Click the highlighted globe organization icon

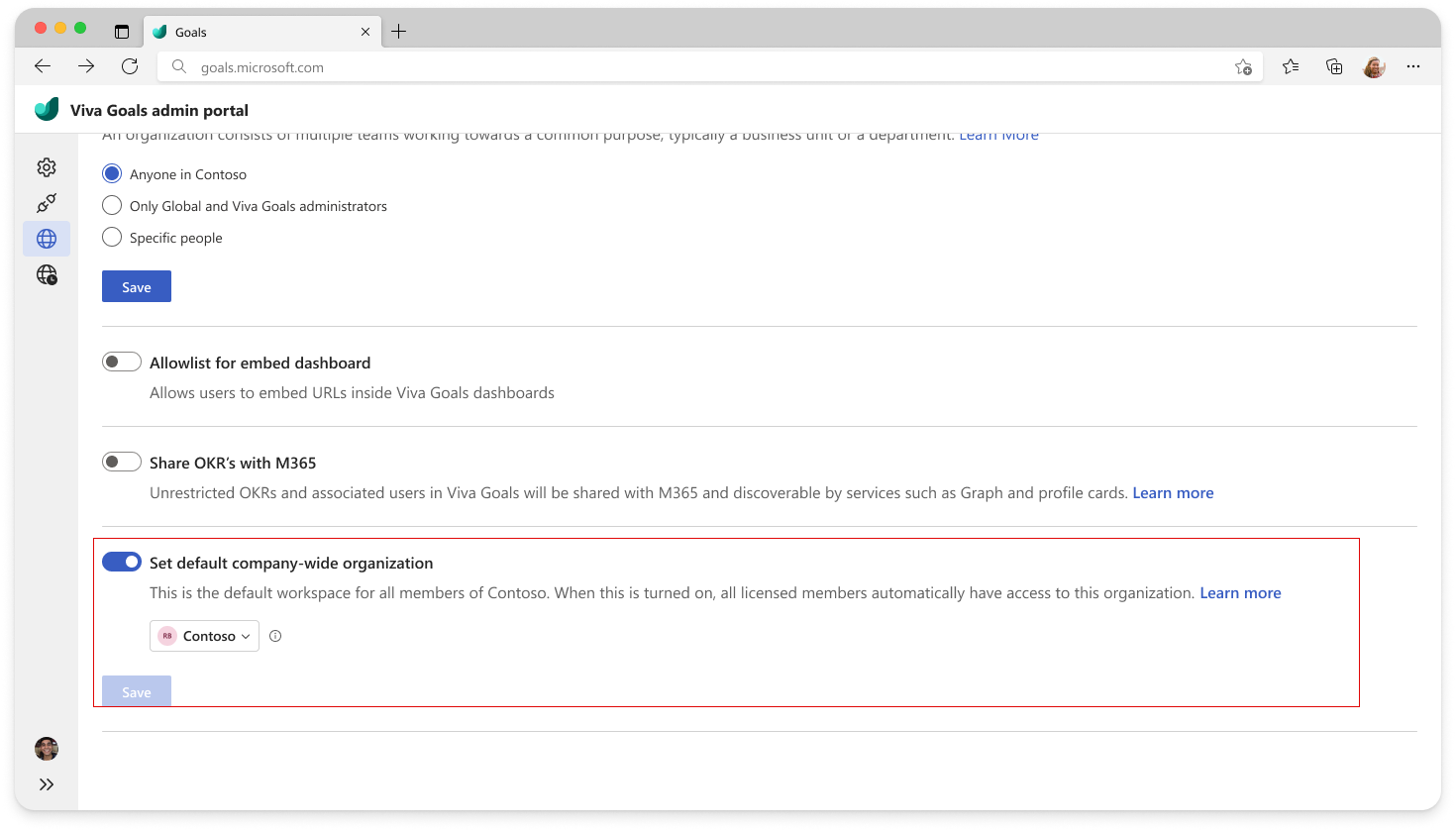tap(46, 238)
